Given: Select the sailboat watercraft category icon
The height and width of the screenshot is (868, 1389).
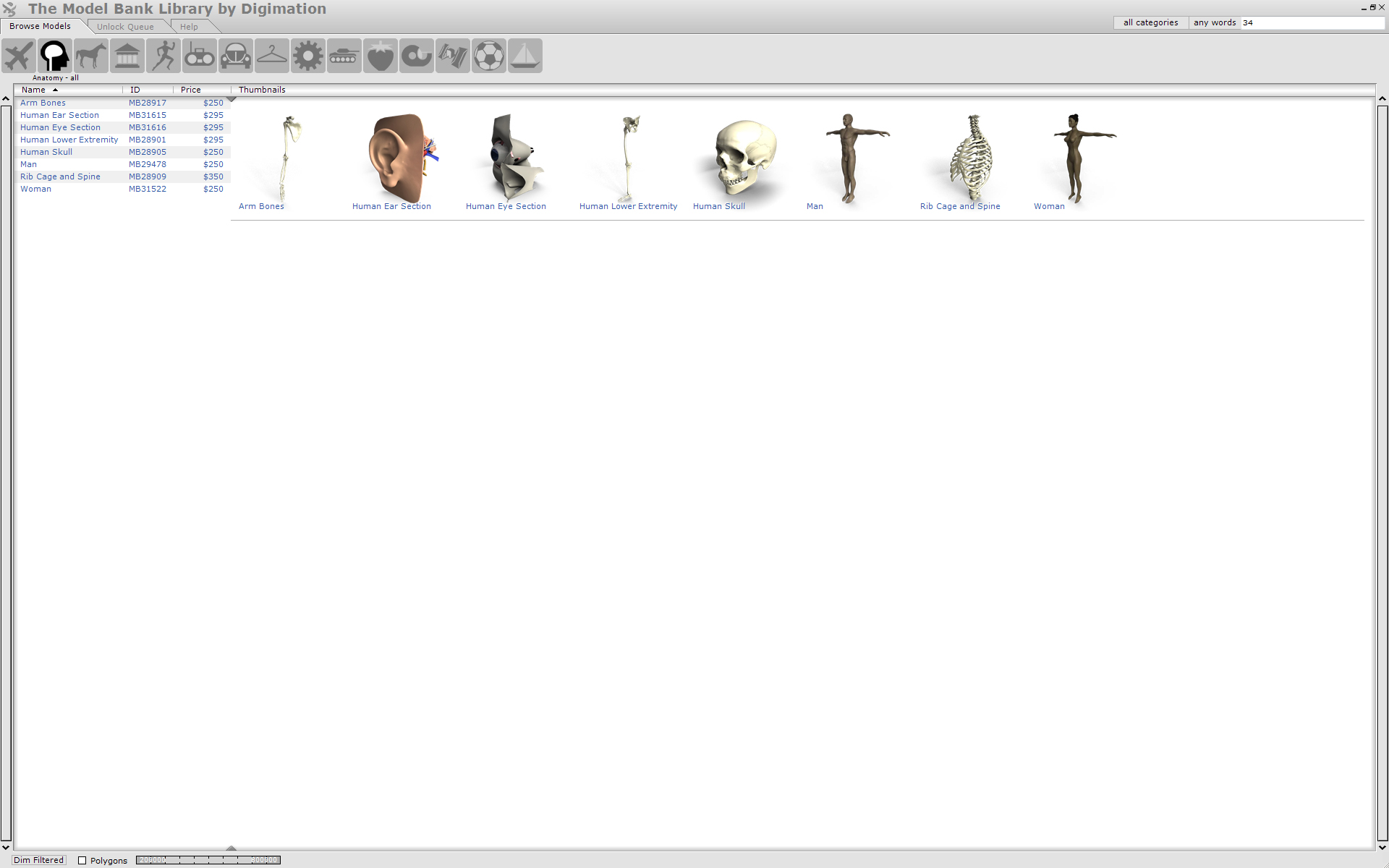Looking at the screenshot, I should pos(525,56).
